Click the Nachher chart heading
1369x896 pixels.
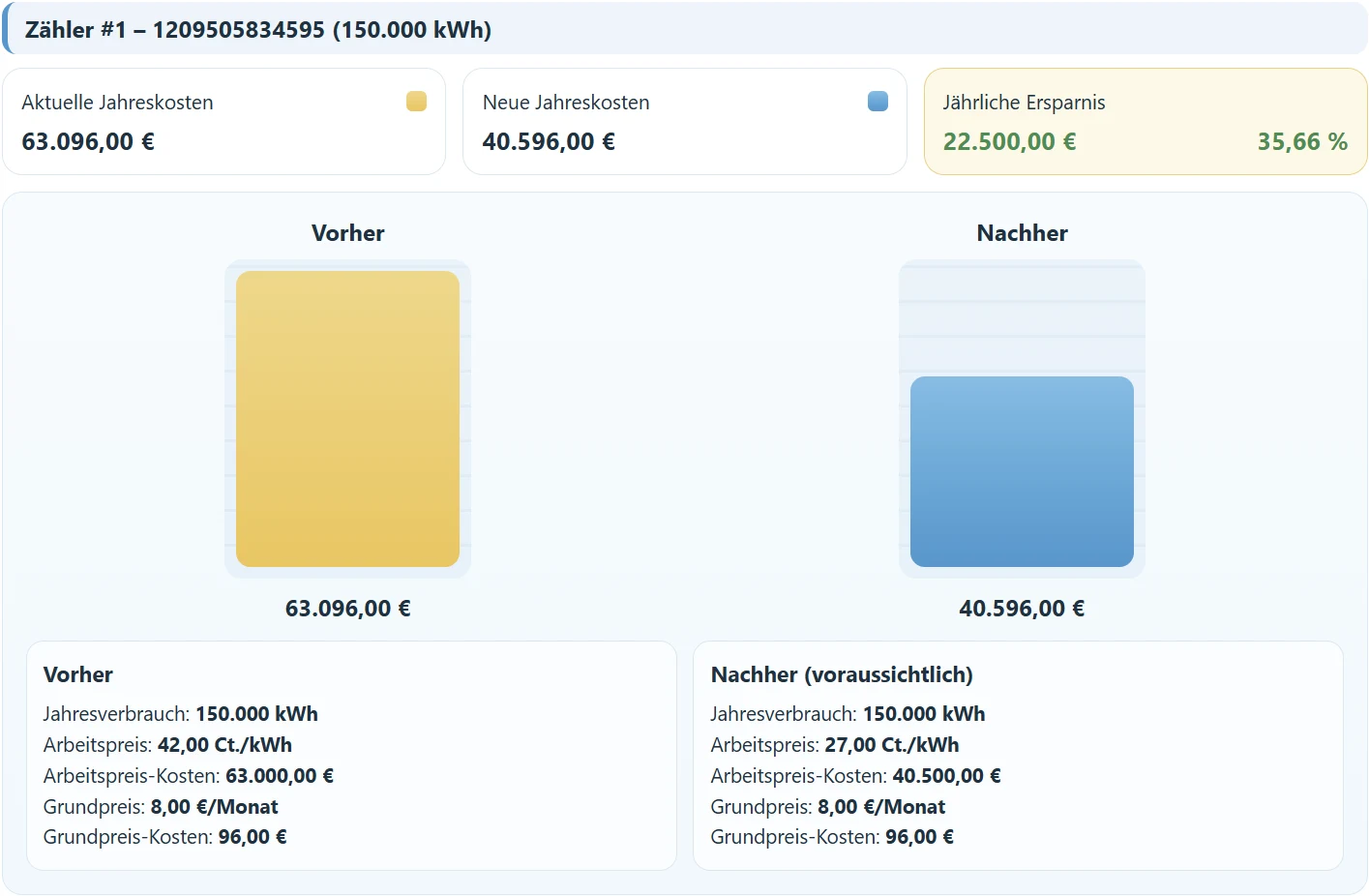[x=1022, y=233]
